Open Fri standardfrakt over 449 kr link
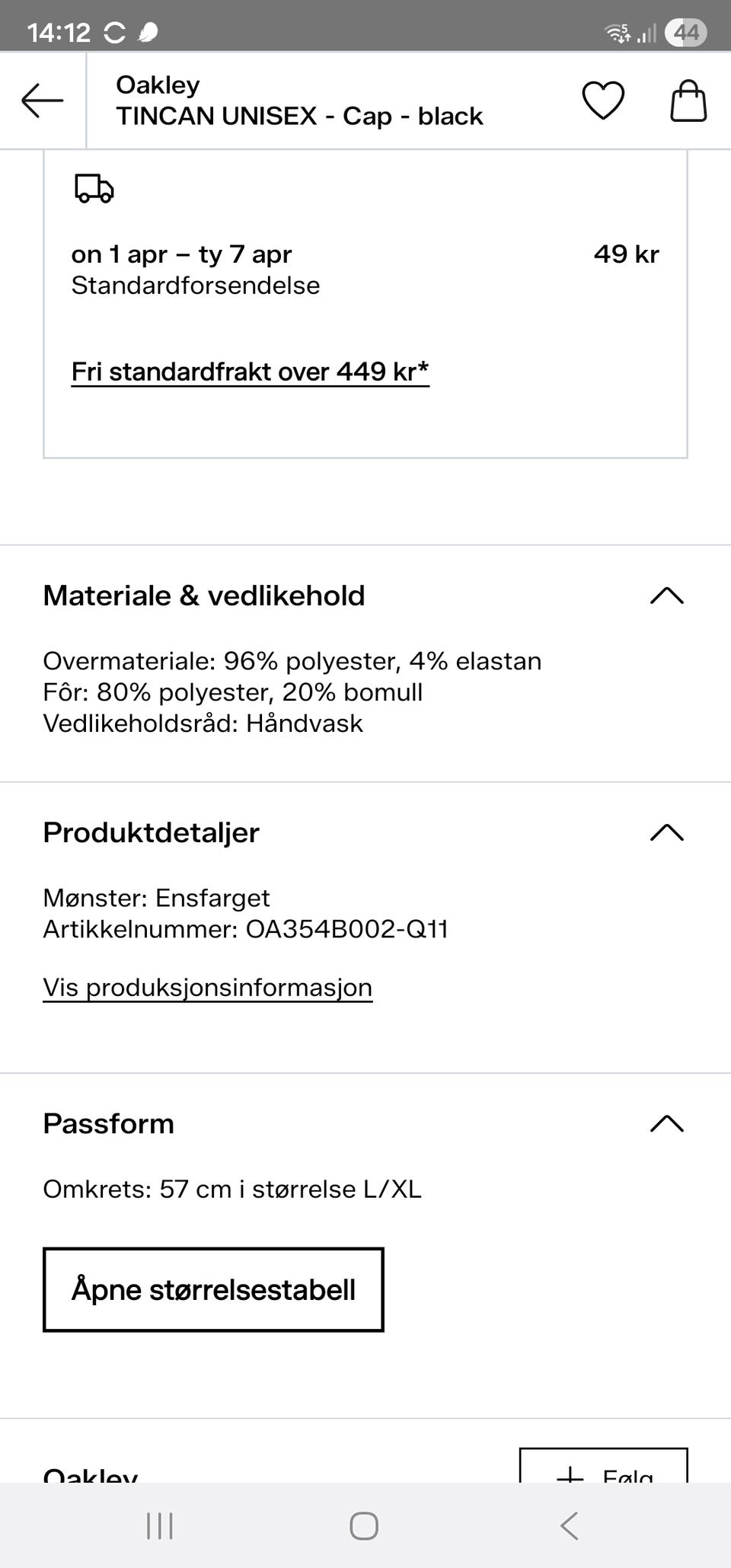The height and width of the screenshot is (1568, 731). (250, 372)
